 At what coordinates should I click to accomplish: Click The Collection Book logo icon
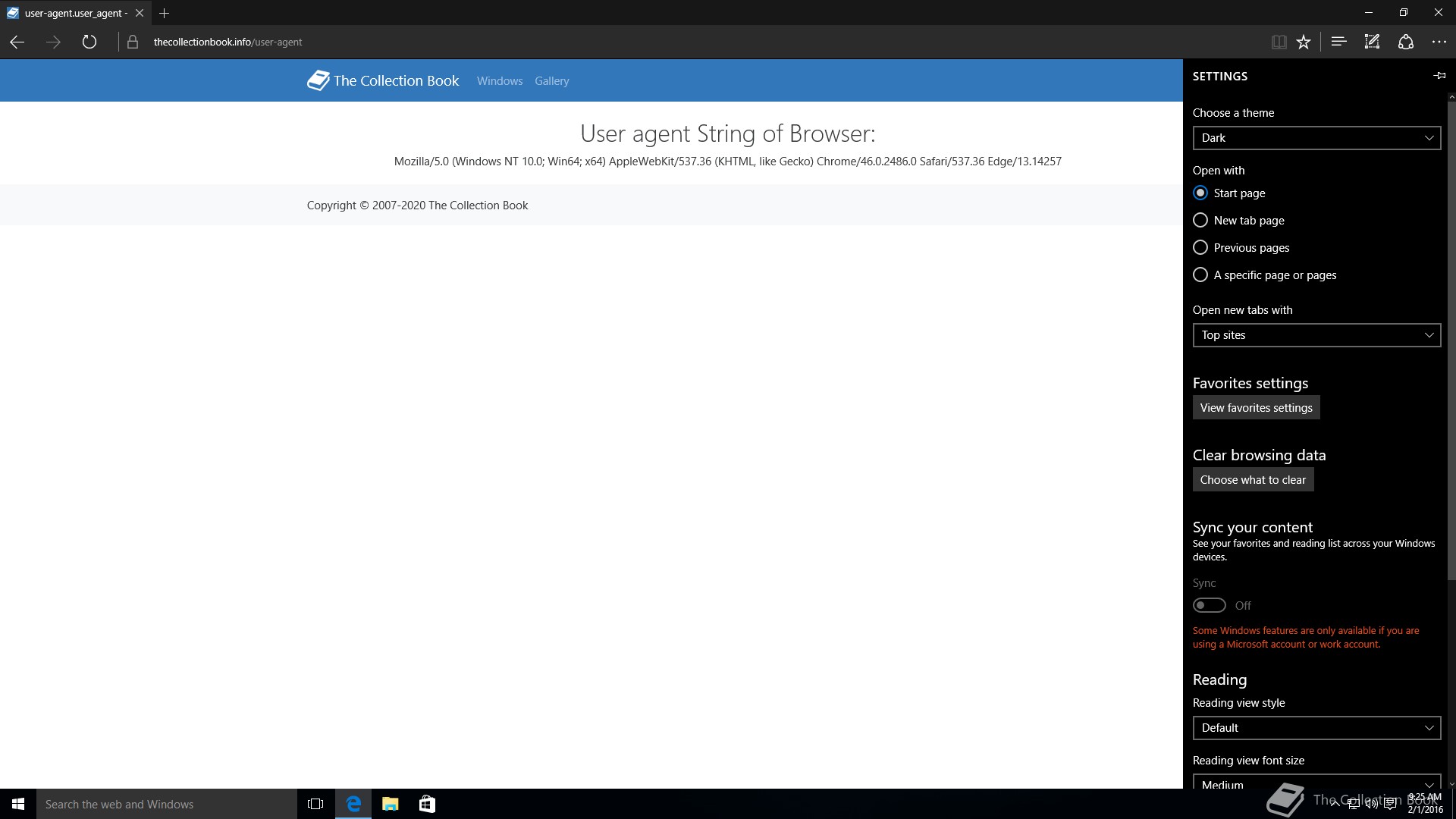click(318, 80)
